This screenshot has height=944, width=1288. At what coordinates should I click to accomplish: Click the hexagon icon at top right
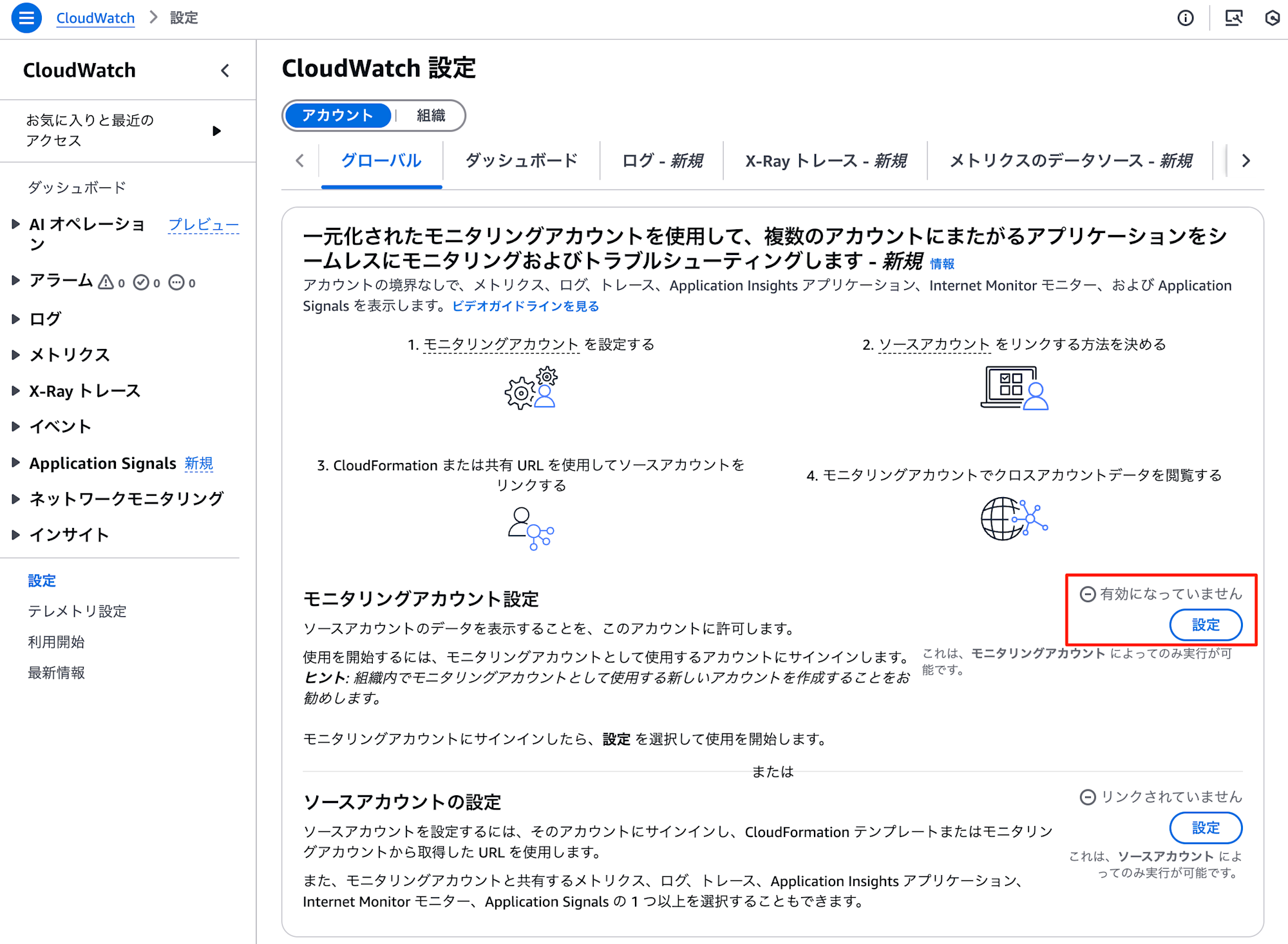pos(1273,18)
